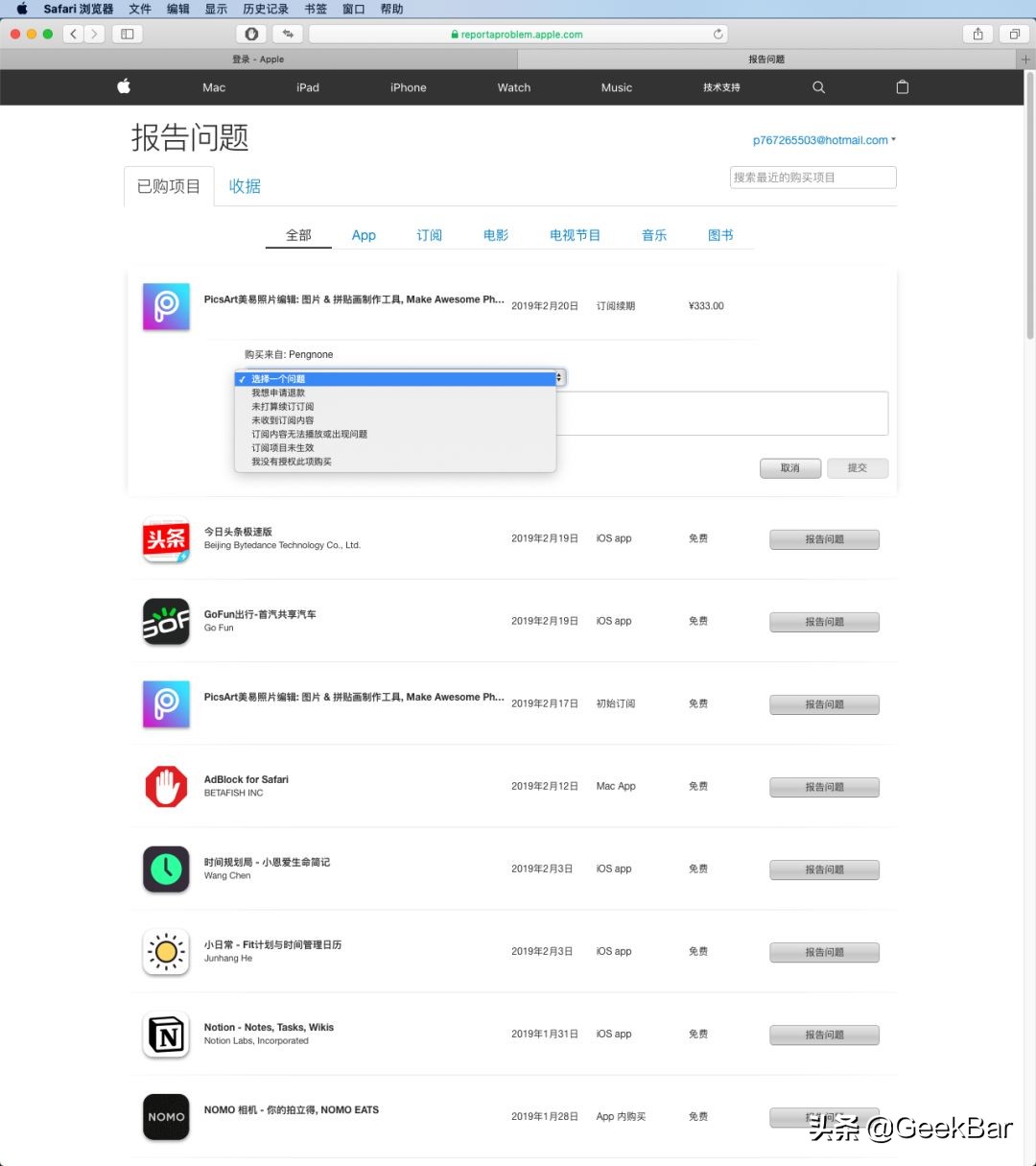
Task: Select the 订阅 filter tab
Action: [429, 234]
